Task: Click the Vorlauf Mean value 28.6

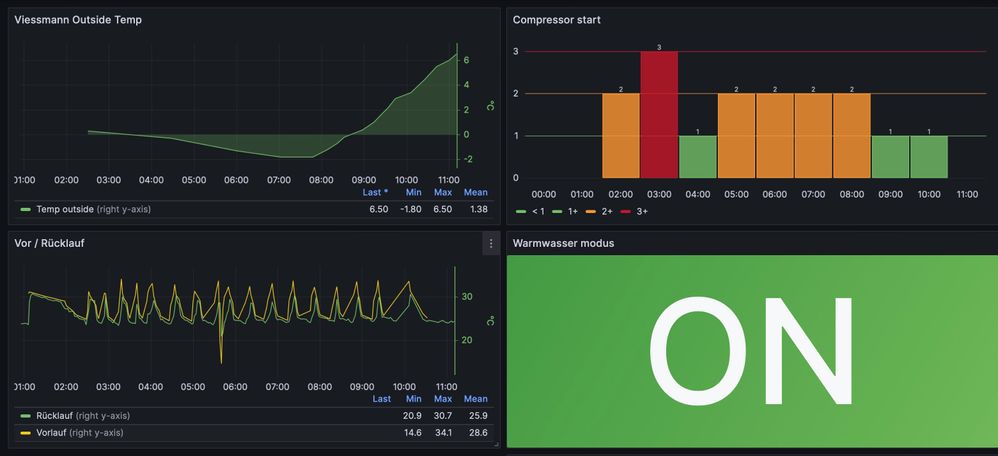Action: point(478,433)
